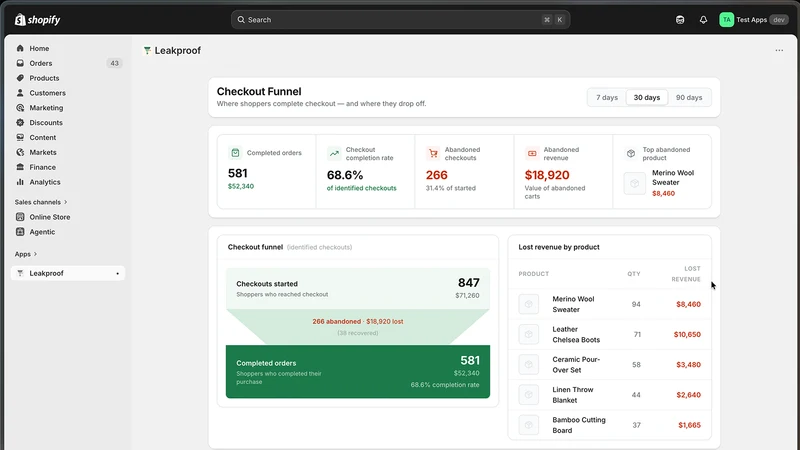Click the Analytics bar chart icon

(x=20, y=182)
